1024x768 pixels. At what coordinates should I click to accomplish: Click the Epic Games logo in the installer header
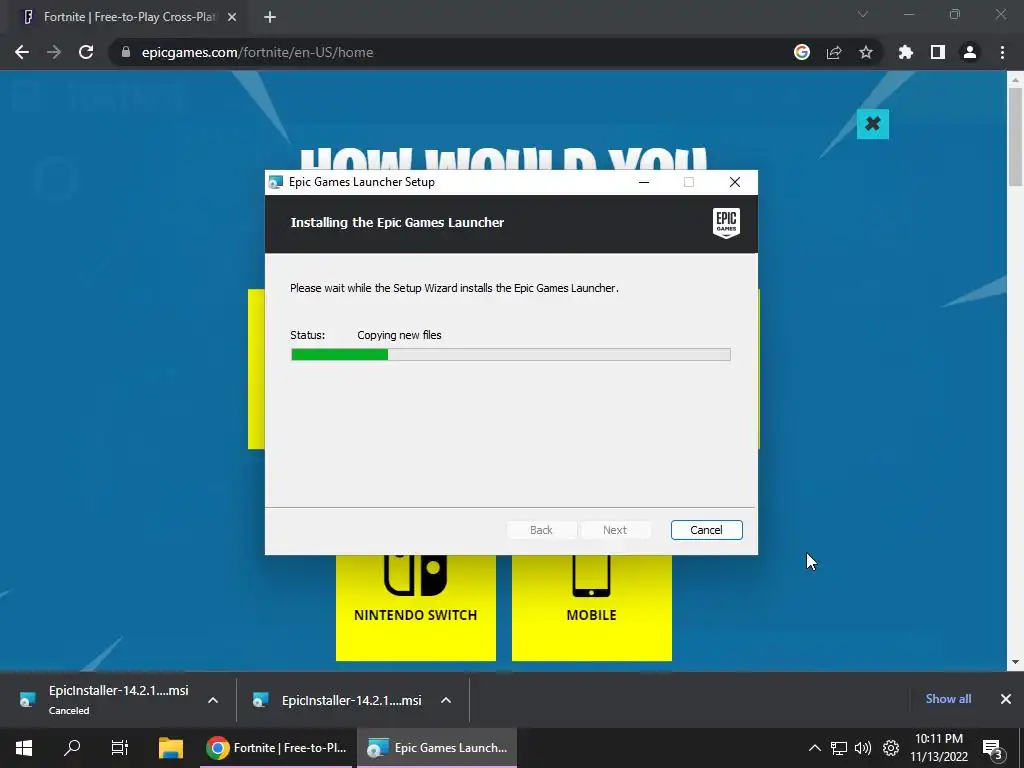pos(726,223)
